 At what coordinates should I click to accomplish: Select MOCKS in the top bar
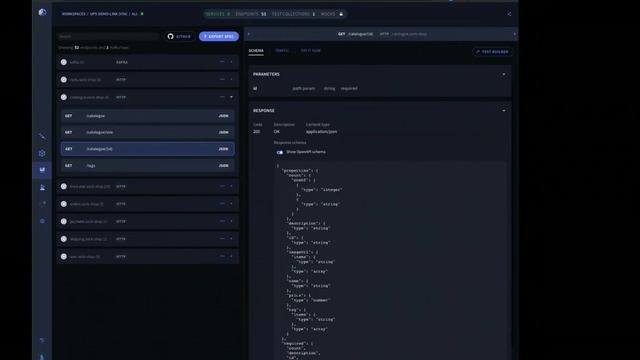click(328, 14)
